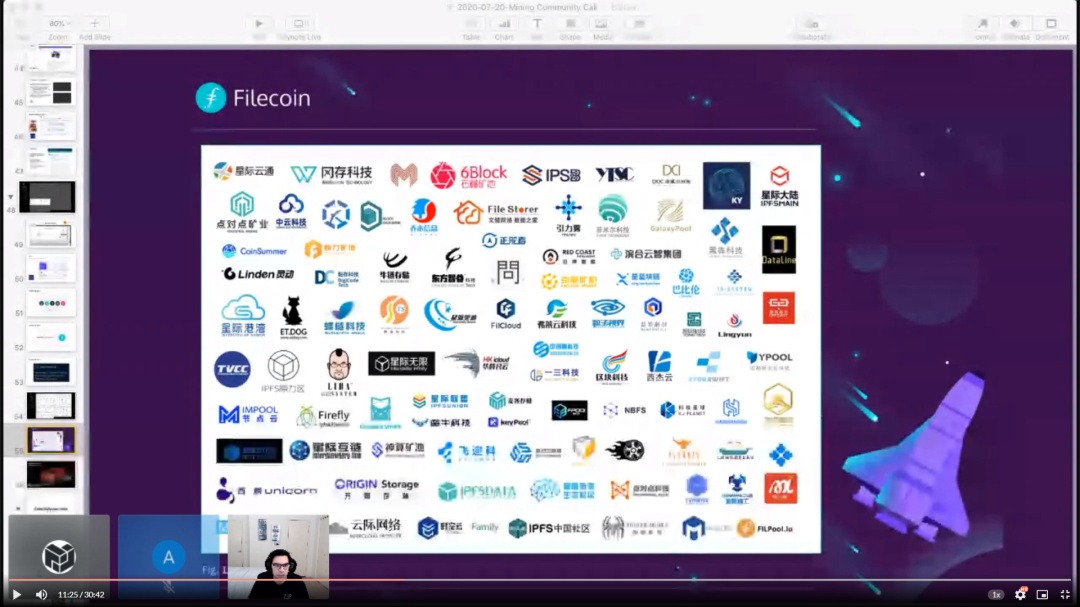Click the FilCloud logo

tap(506, 313)
